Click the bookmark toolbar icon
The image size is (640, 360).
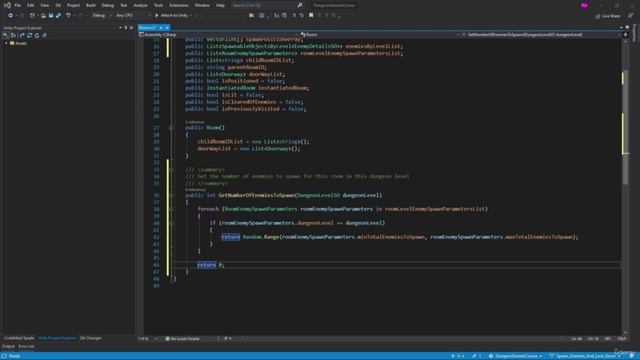(x=311, y=16)
